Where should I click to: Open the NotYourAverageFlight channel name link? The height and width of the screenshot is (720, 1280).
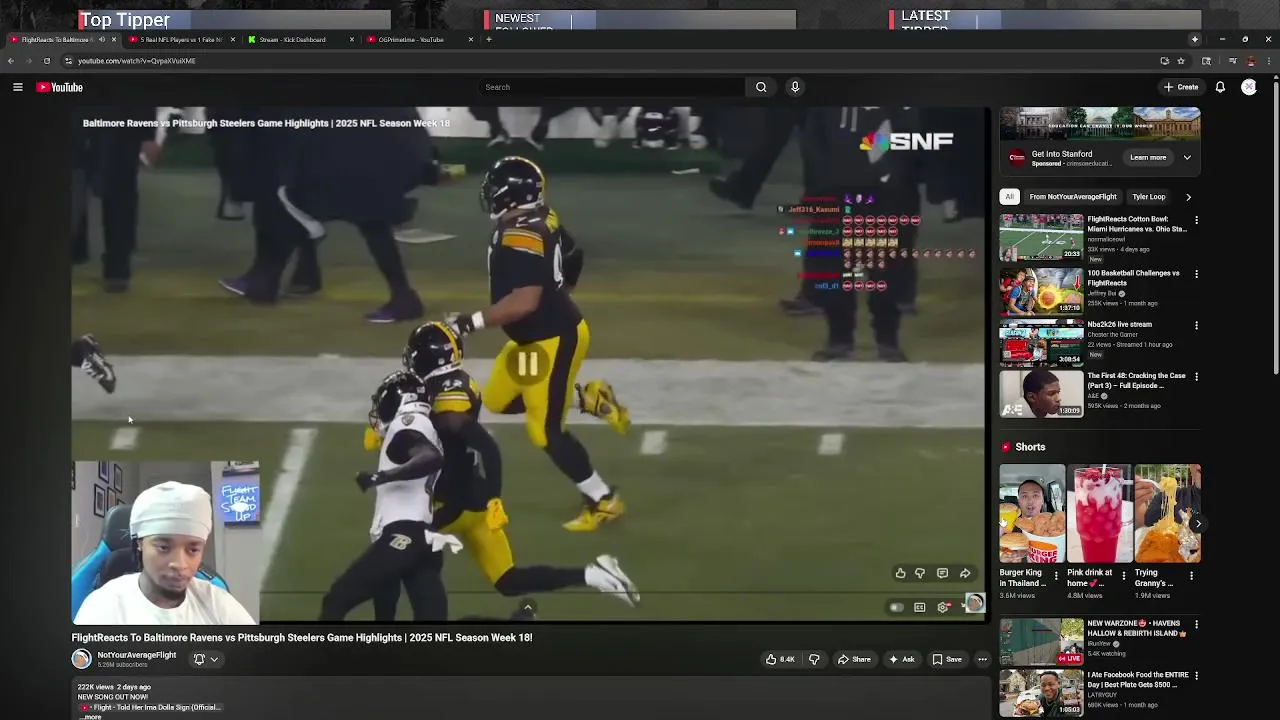[x=137, y=655]
